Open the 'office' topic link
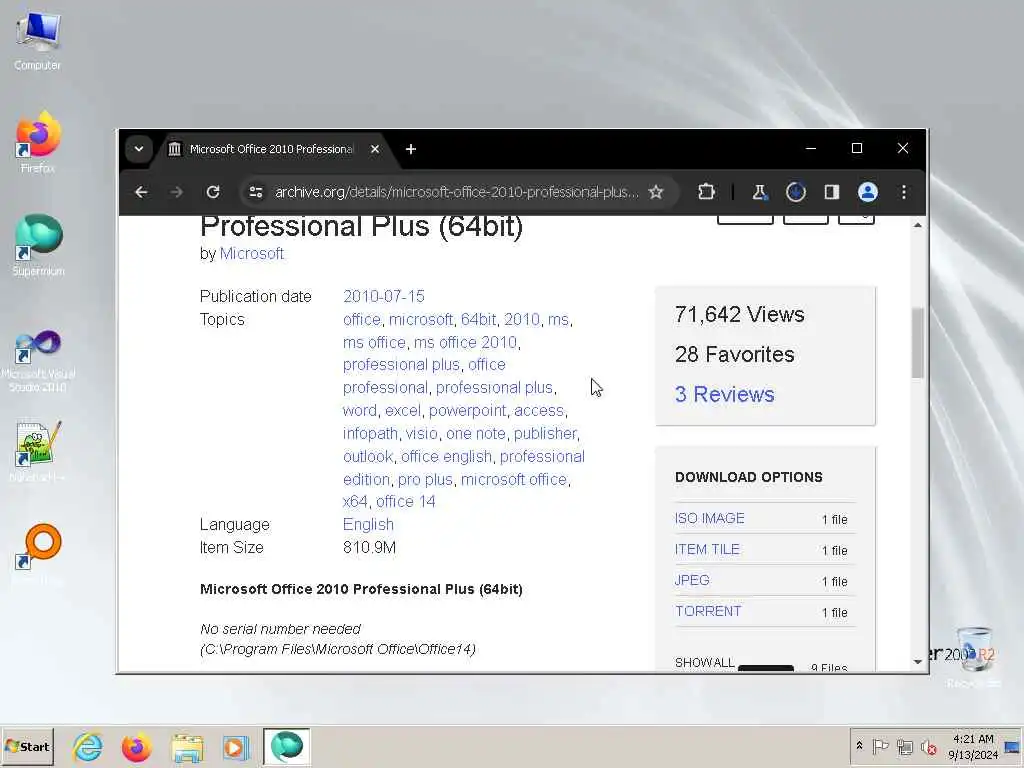The height and width of the screenshot is (768, 1024). coord(362,319)
